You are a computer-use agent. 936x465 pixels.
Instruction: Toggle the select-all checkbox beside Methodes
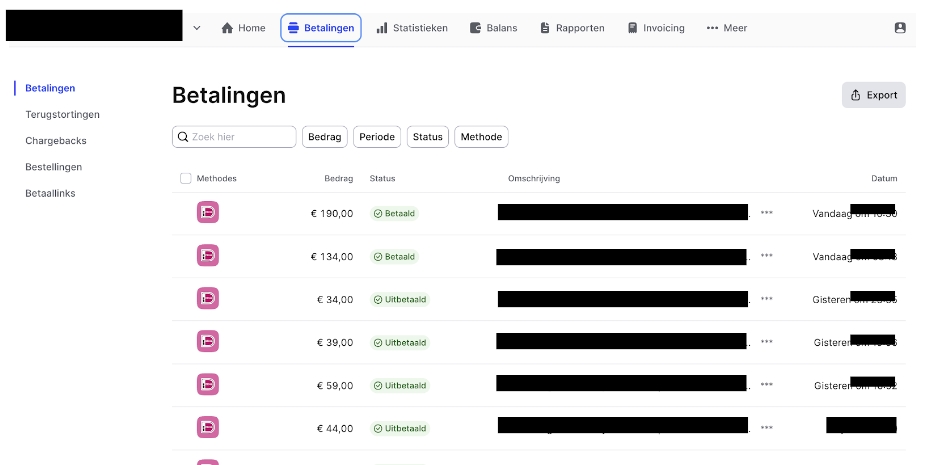(185, 178)
